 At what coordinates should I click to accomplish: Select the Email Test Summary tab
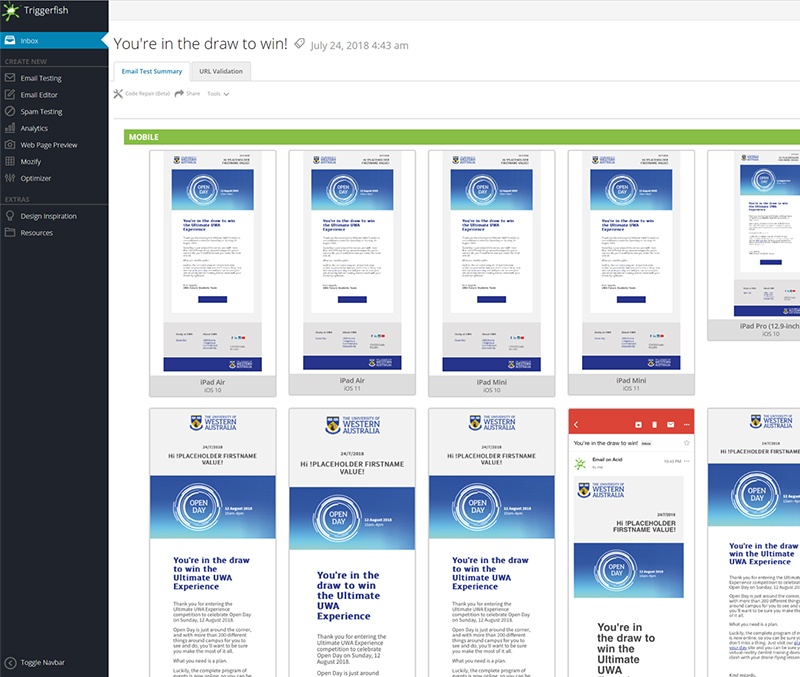click(155, 71)
